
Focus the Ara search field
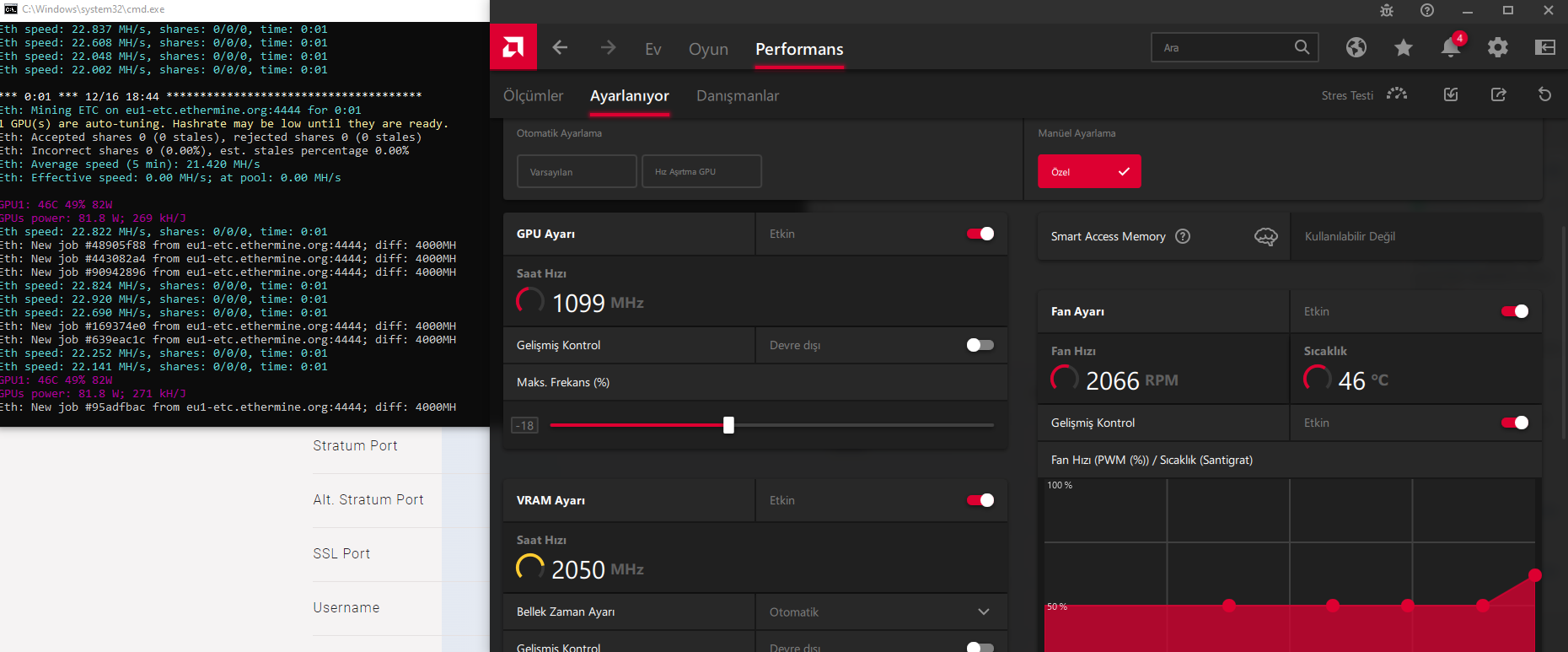tap(1235, 47)
